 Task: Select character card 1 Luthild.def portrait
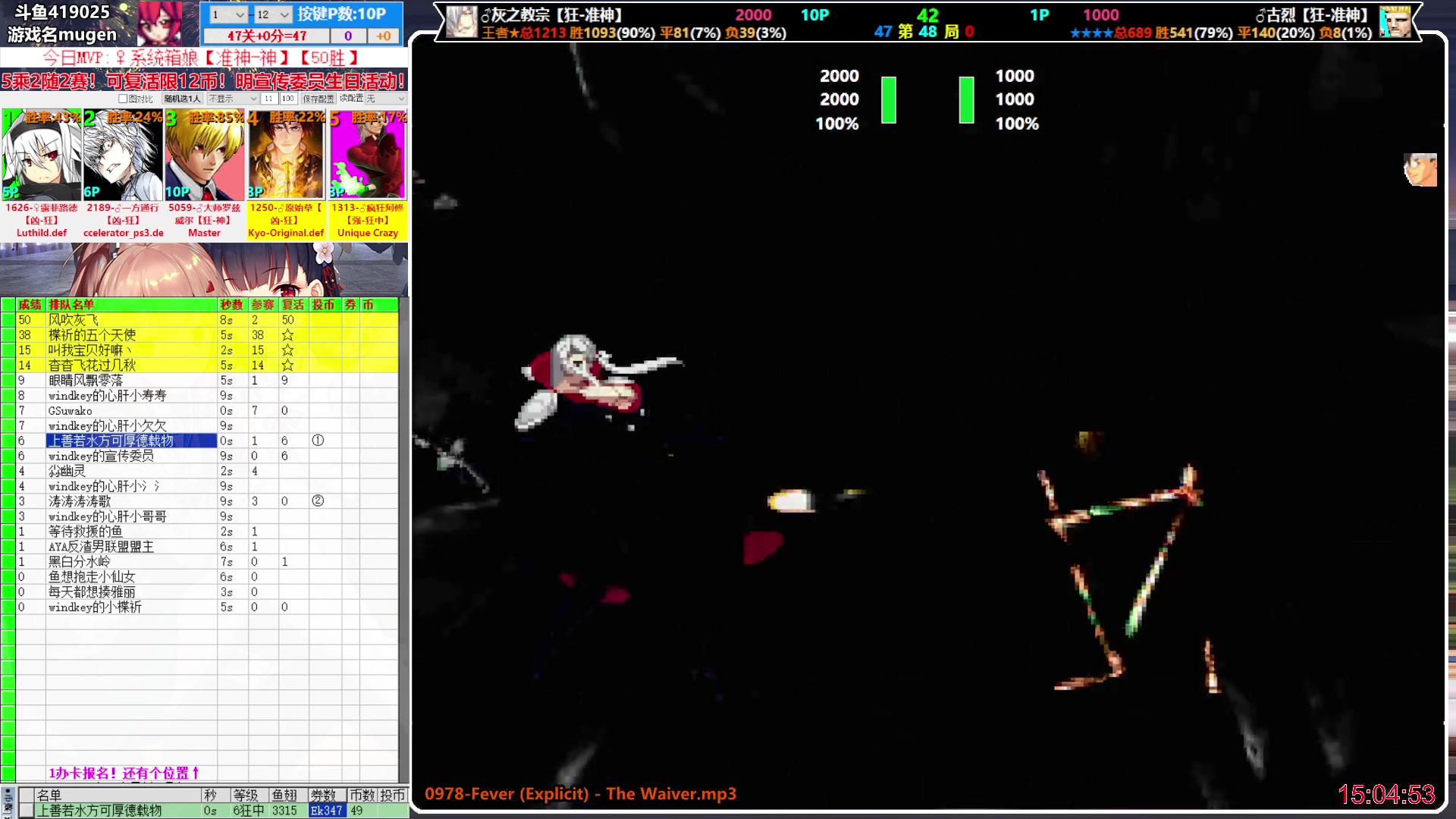click(x=42, y=155)
